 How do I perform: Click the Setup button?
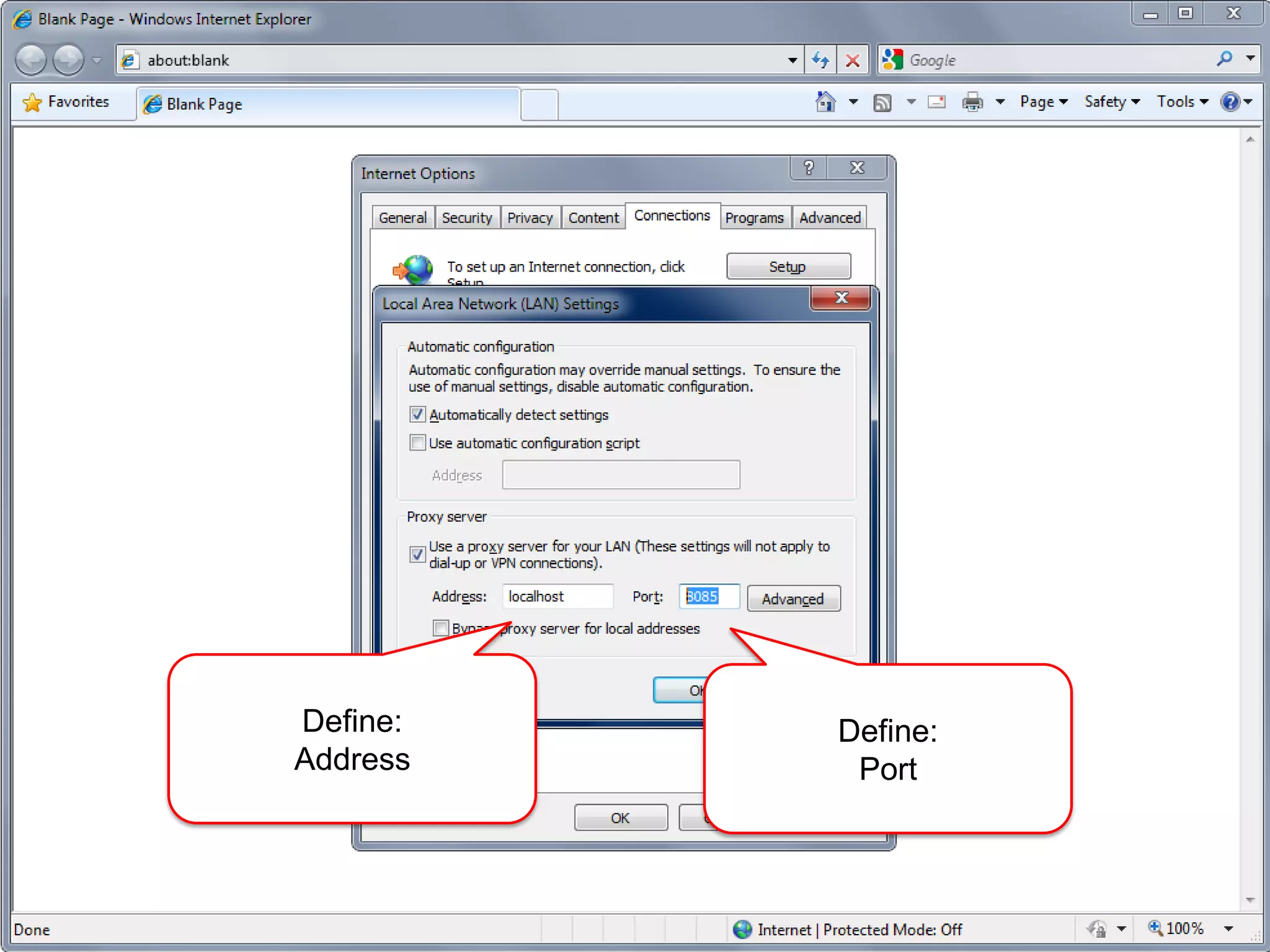tap(788, 267)
